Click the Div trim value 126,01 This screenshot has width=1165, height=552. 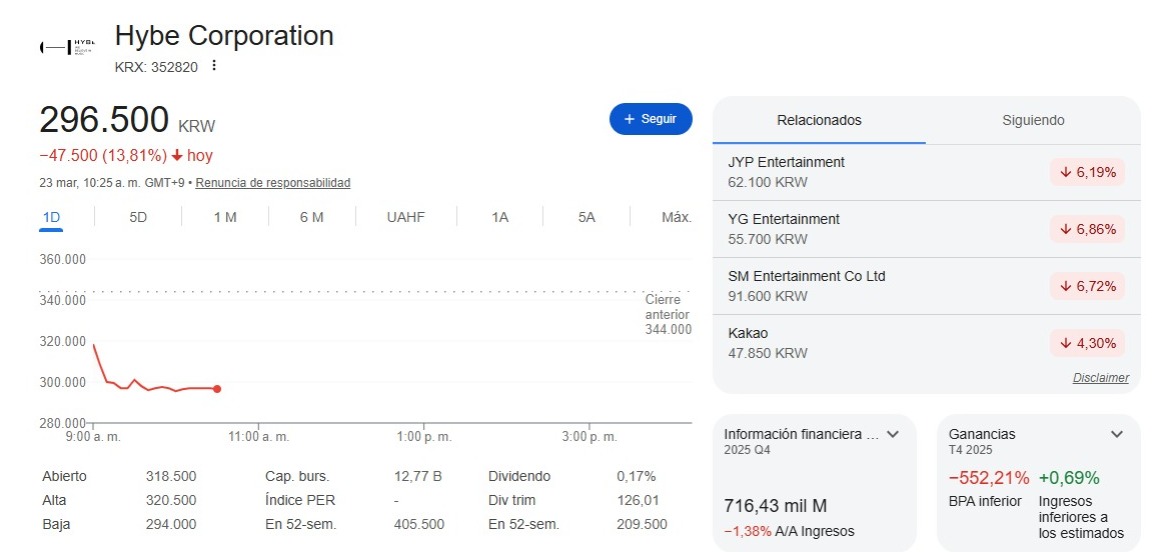point(637,501)
